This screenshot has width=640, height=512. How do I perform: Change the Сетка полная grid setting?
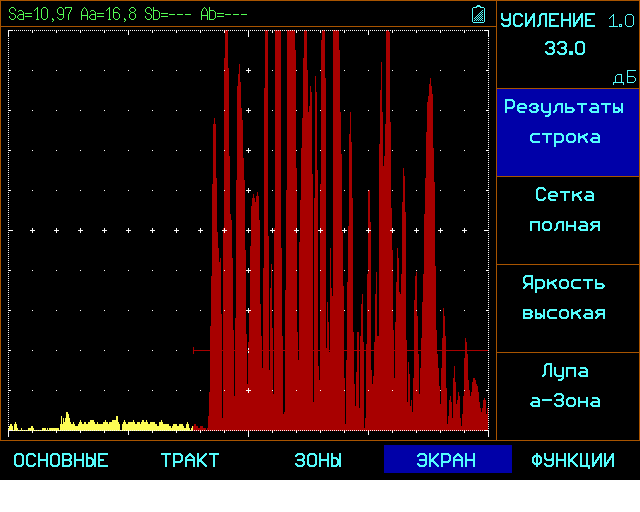tap(568, 220)
